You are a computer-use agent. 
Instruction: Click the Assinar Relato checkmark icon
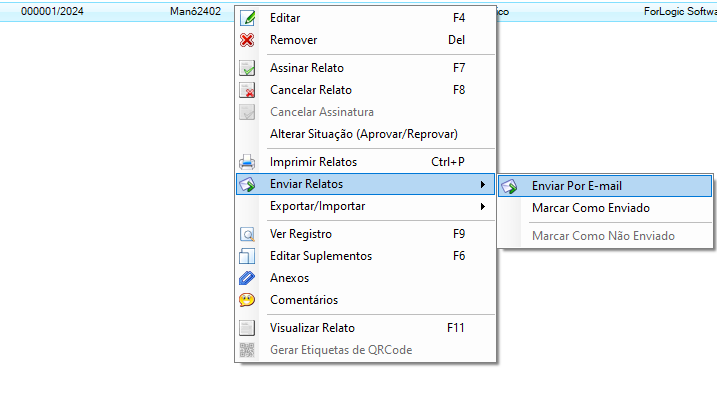[247, 68]
